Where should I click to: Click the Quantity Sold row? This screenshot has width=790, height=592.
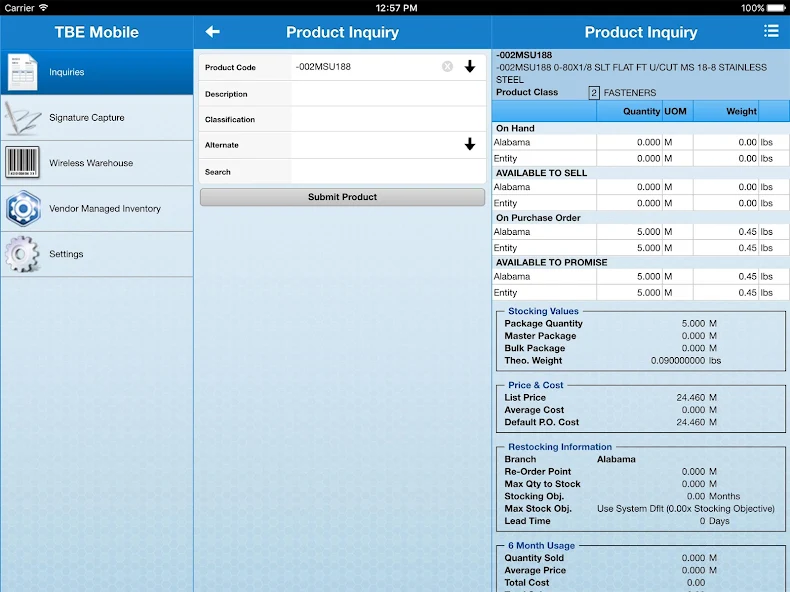(x=640, y=558)
